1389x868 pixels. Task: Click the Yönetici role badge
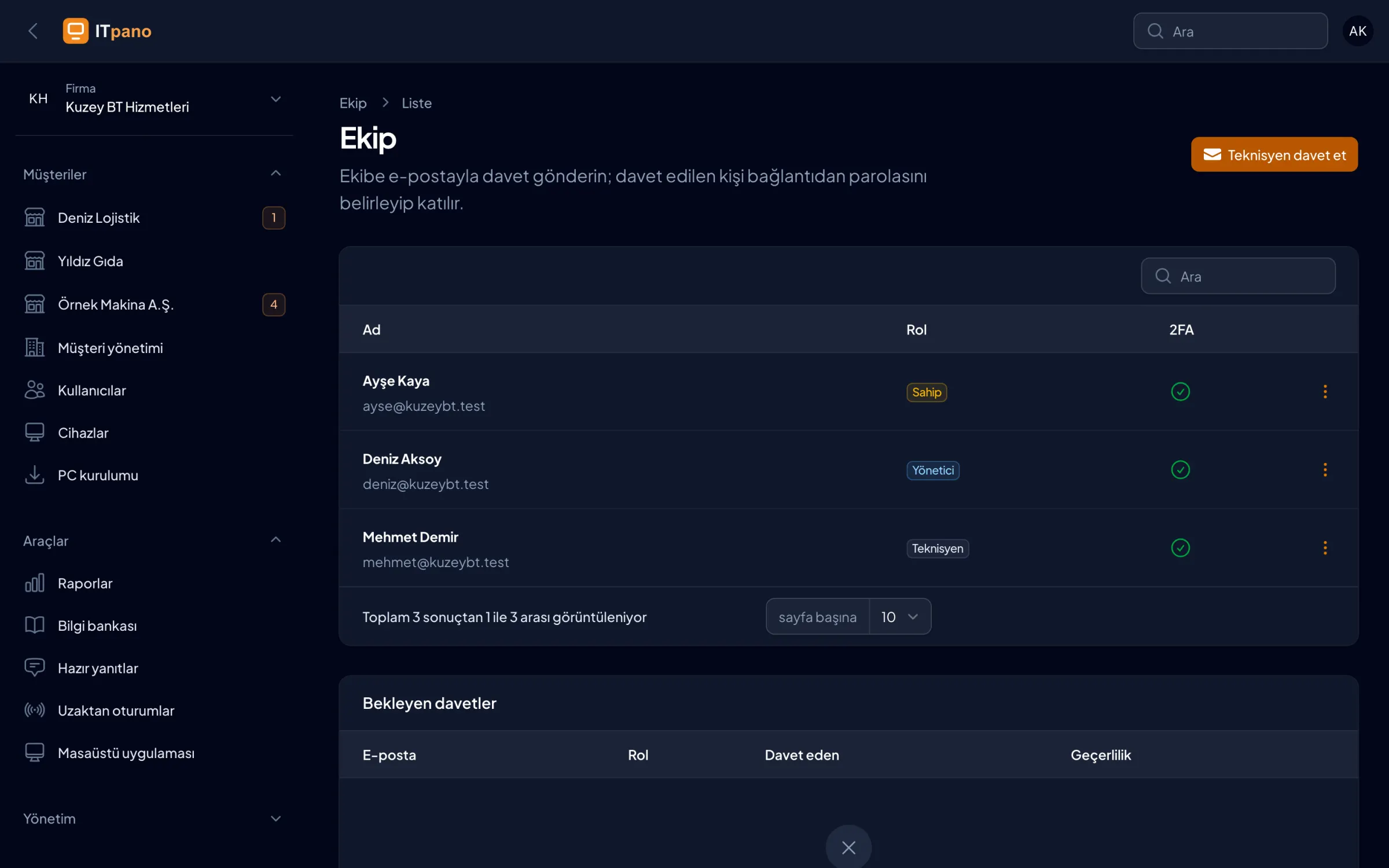click(933, 470)
